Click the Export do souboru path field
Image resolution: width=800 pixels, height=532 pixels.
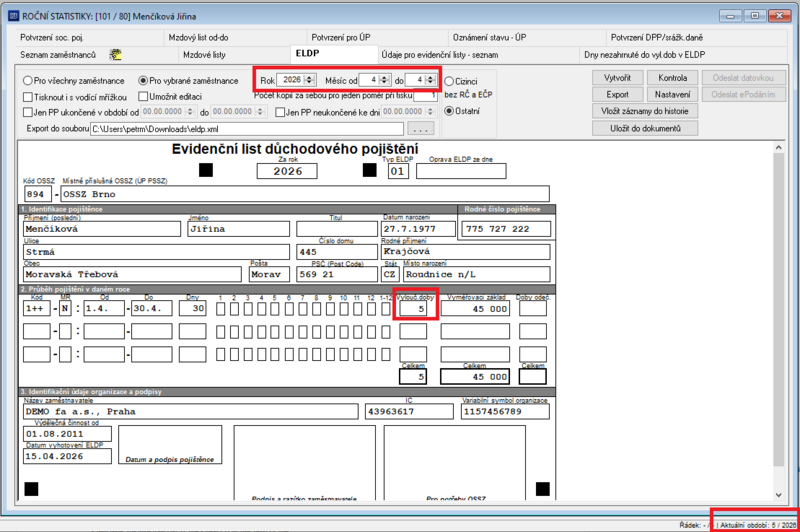coord(246,129)
